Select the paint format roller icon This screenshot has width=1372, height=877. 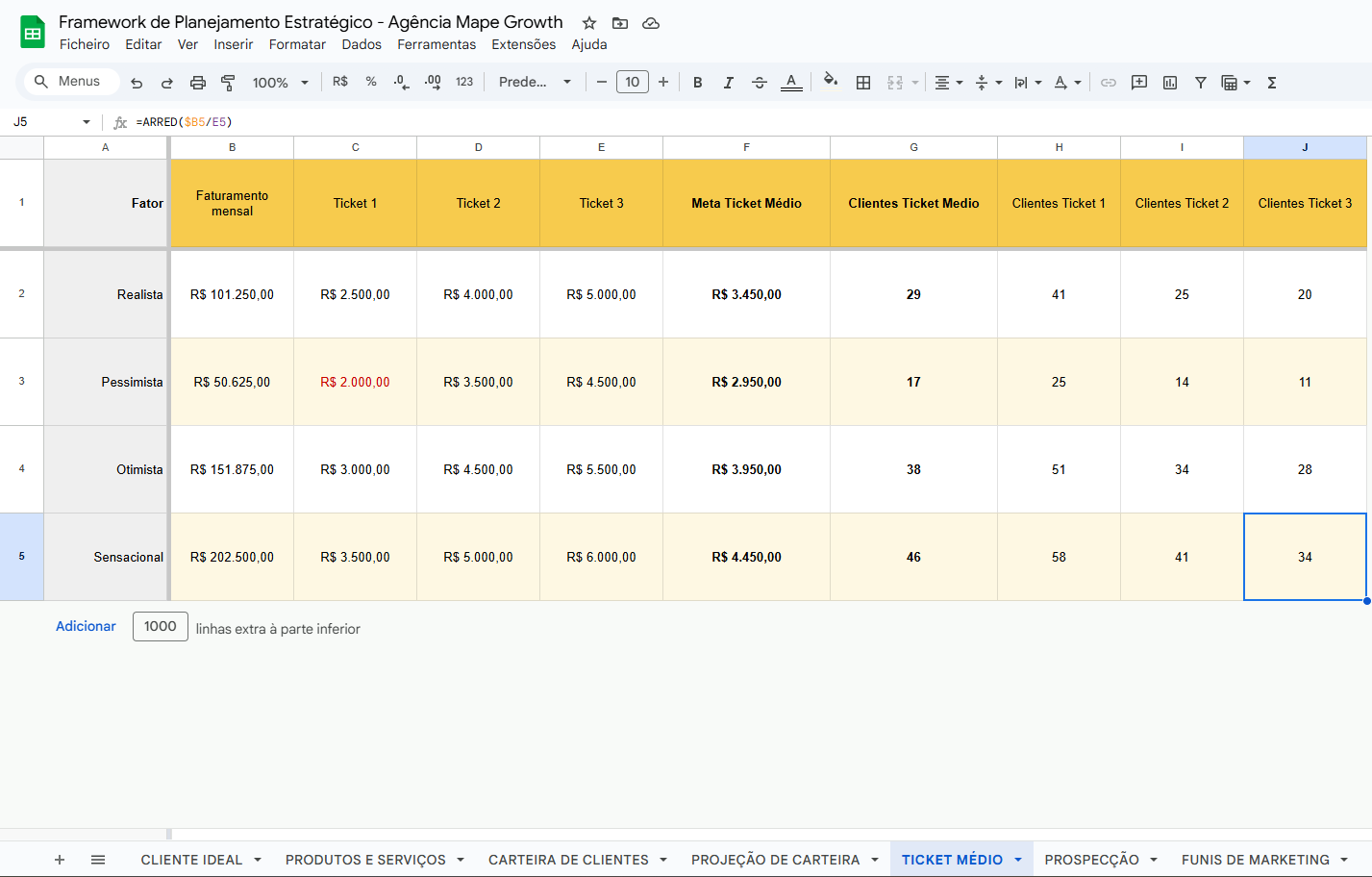coord(228,83)
